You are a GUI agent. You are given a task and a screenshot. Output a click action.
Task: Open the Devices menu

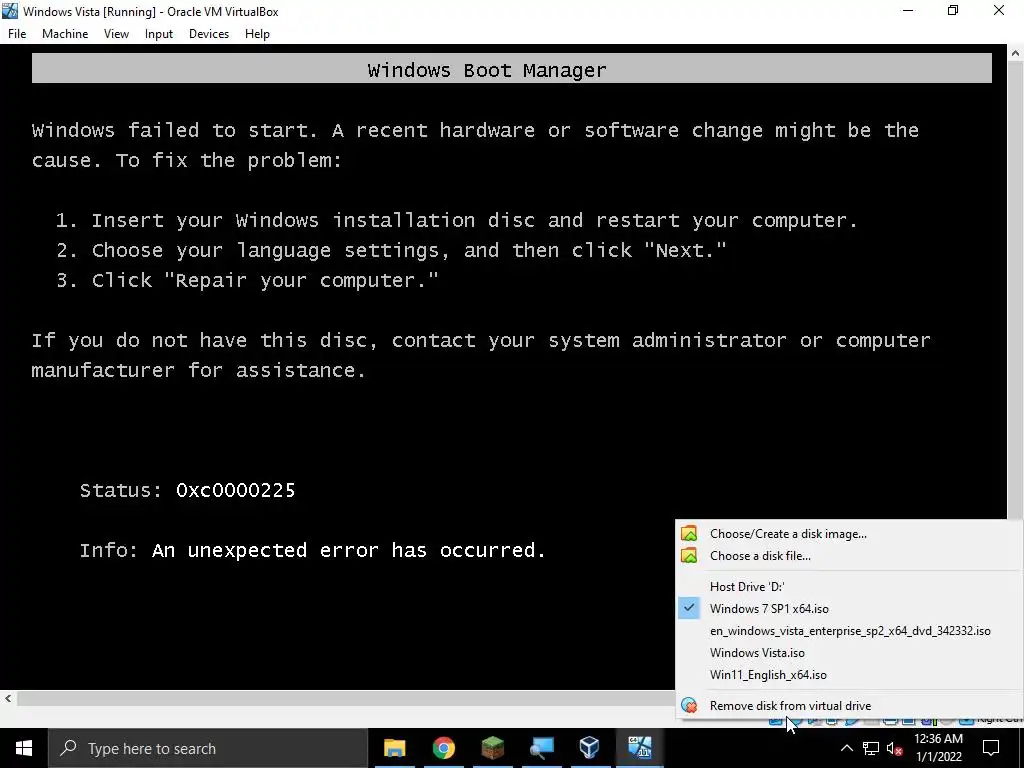pos(209,34)
